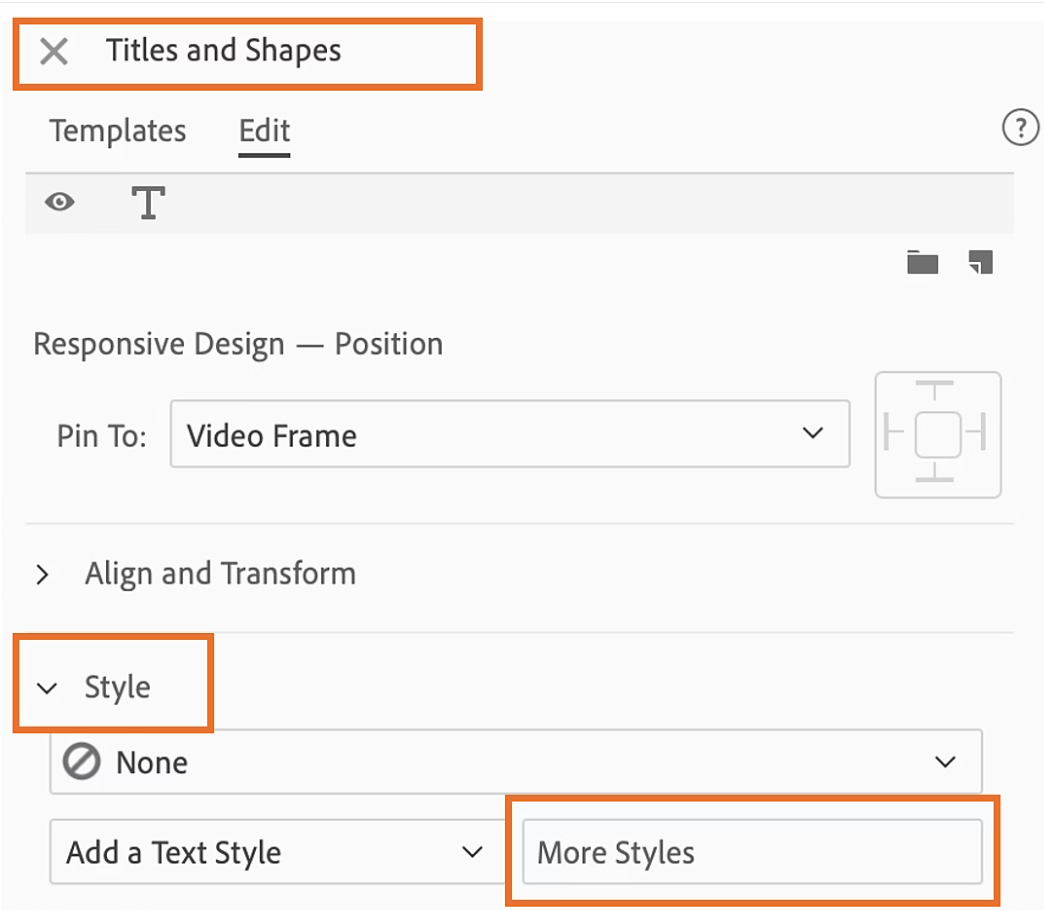This screenshot has width=1044, height=910.
Task: Click the Titles and Shapes panel title
Action: pos(224,51)
